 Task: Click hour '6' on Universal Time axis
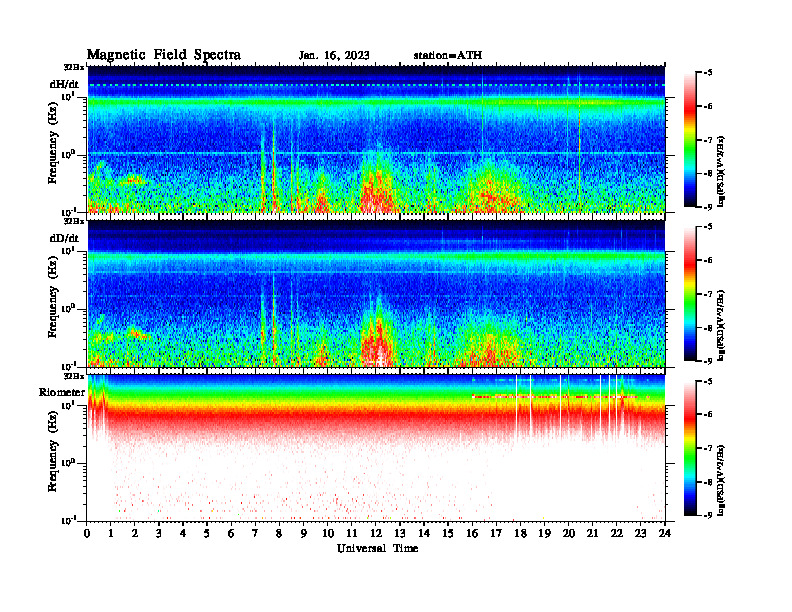231,533
